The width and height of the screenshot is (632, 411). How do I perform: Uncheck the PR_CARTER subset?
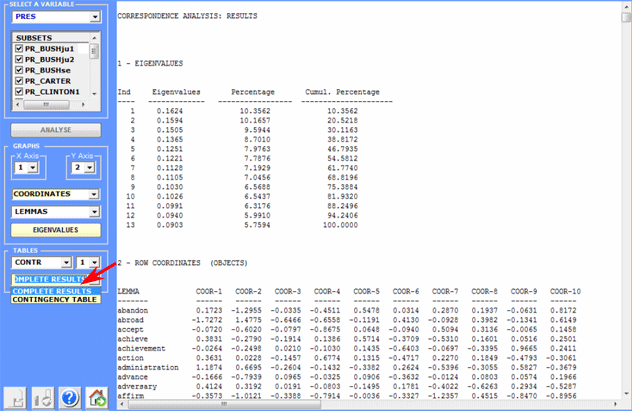(x=19, y=81)
